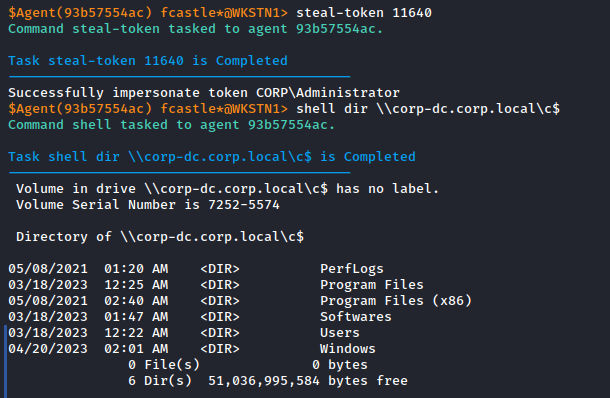Viewport: 610px width, 398px height.
Task: Click the 04/20/2023 date in Windows row
Action: pyautogui.click(x=48, y=349)
